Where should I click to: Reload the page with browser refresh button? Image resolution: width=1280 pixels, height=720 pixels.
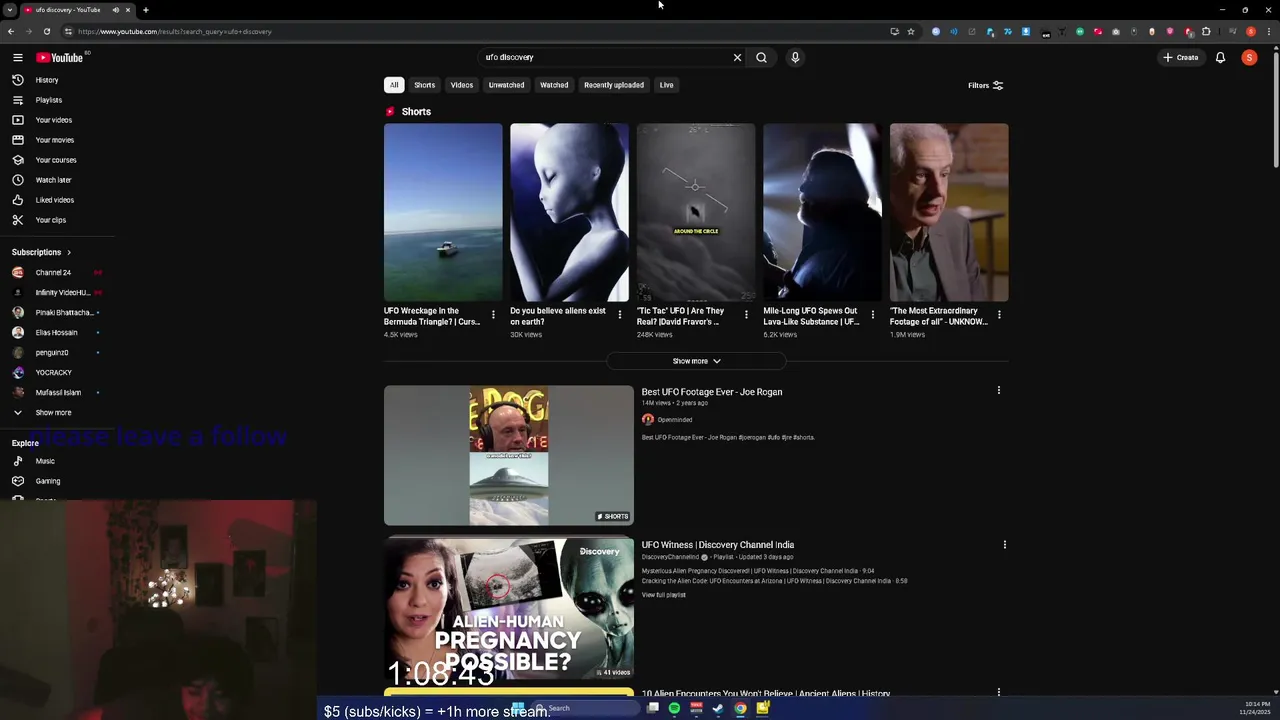pyautogui.click(x=46, y=31)
